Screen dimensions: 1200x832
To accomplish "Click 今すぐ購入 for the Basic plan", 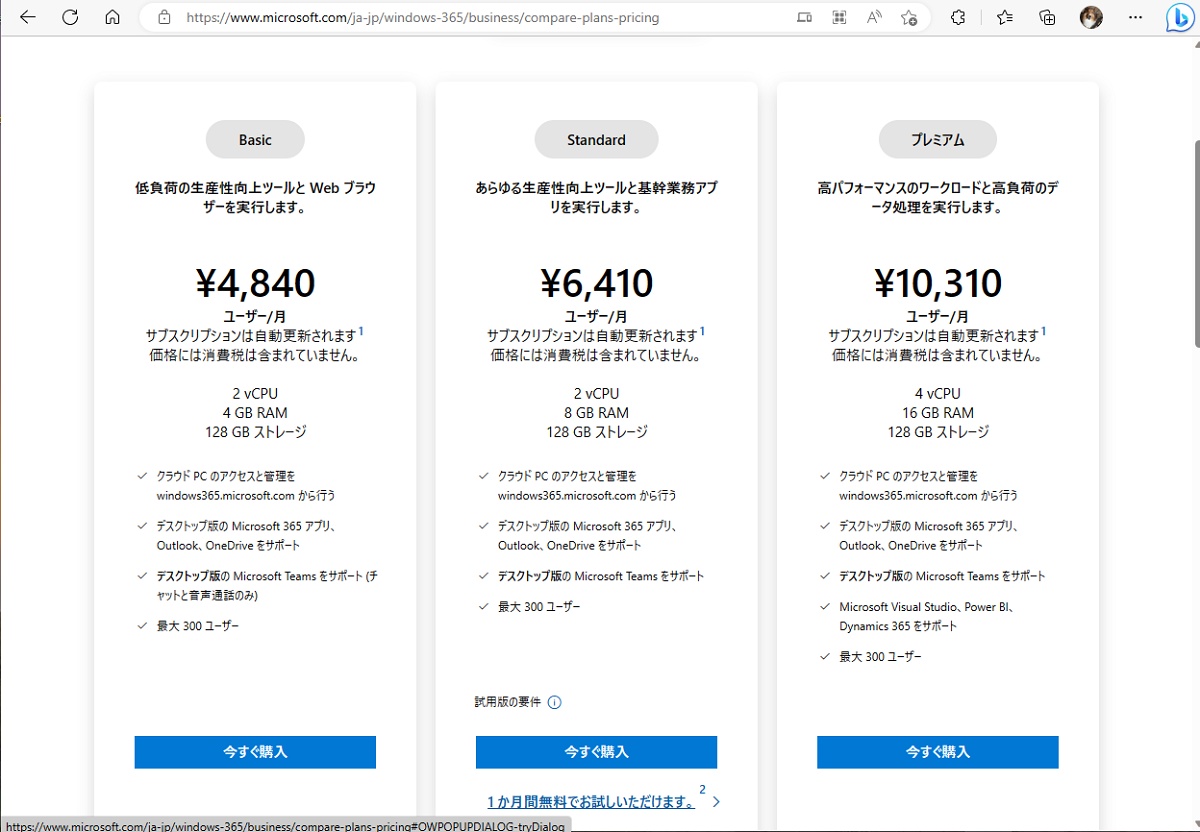I will (255, 752).
